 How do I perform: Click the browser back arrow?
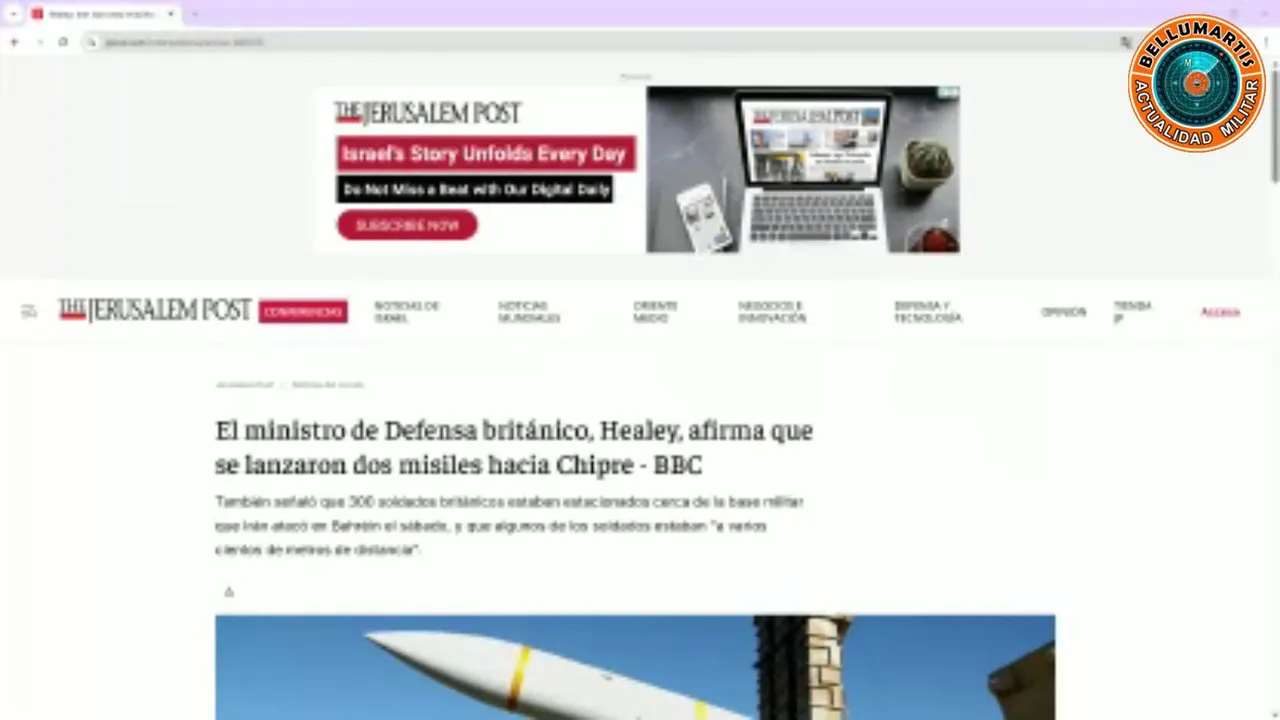14,42
